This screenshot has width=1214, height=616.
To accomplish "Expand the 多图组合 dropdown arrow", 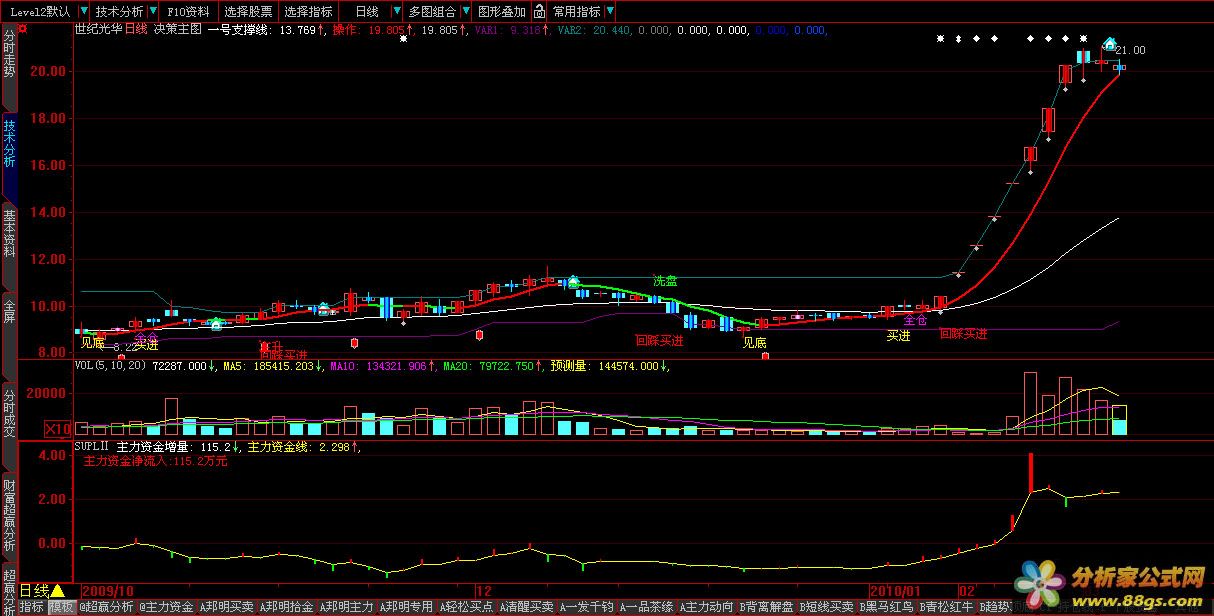I will pos(464,12).
